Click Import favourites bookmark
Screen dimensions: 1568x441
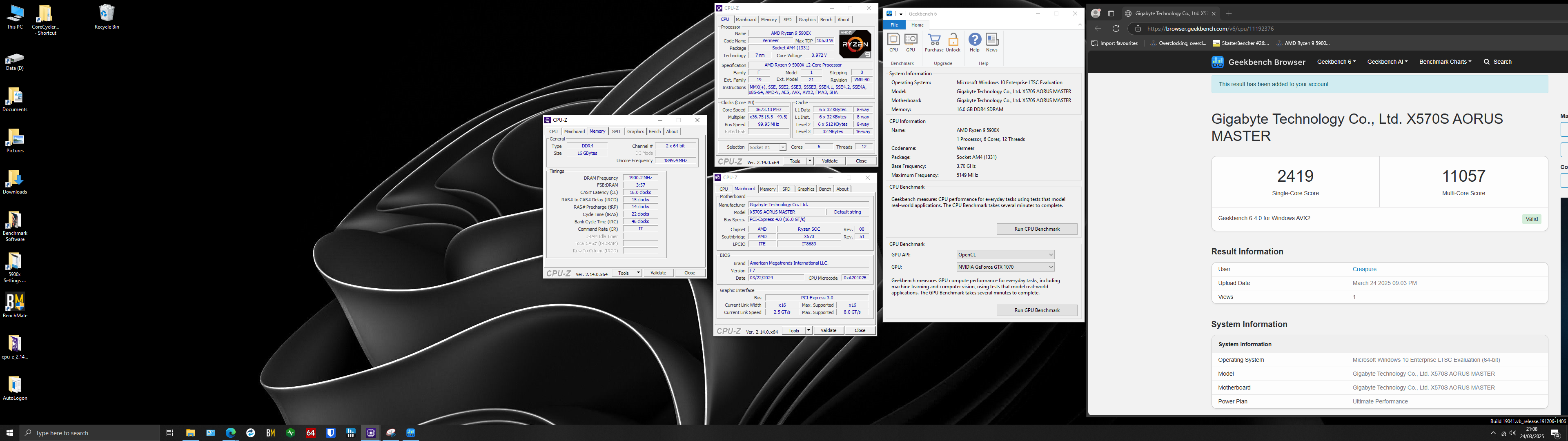[x=1114, y=43]
